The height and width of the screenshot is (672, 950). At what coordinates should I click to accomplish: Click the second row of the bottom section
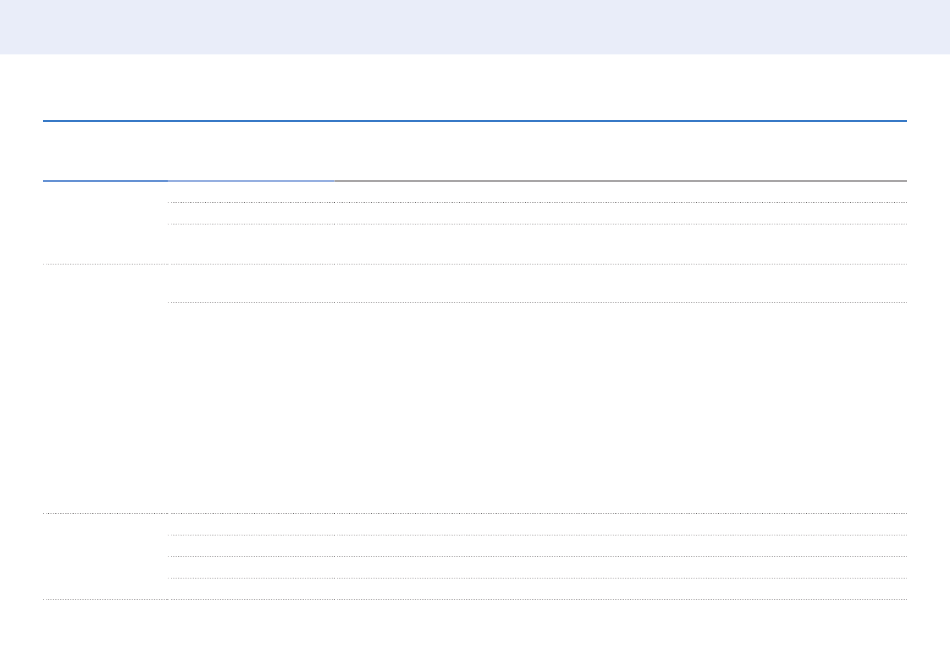pyautogui.click(x=537, y=546)
